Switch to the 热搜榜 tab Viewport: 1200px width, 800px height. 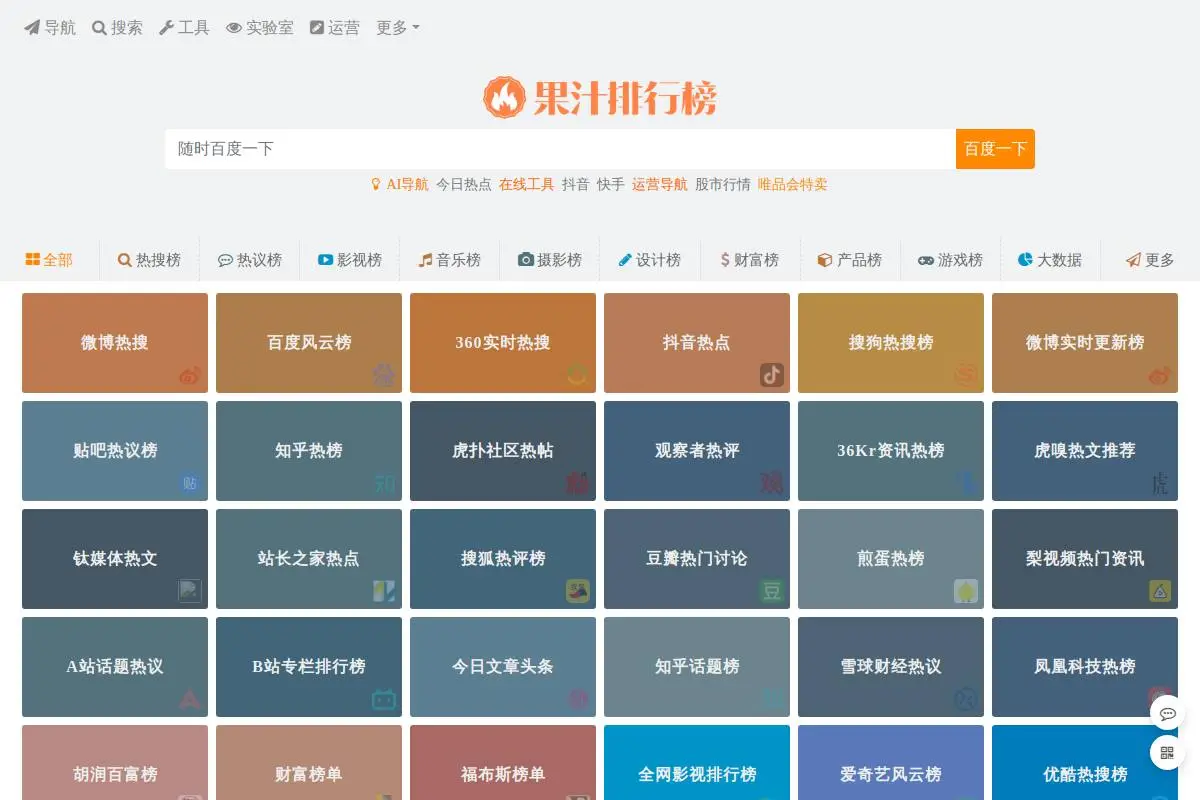pos(149,260)
